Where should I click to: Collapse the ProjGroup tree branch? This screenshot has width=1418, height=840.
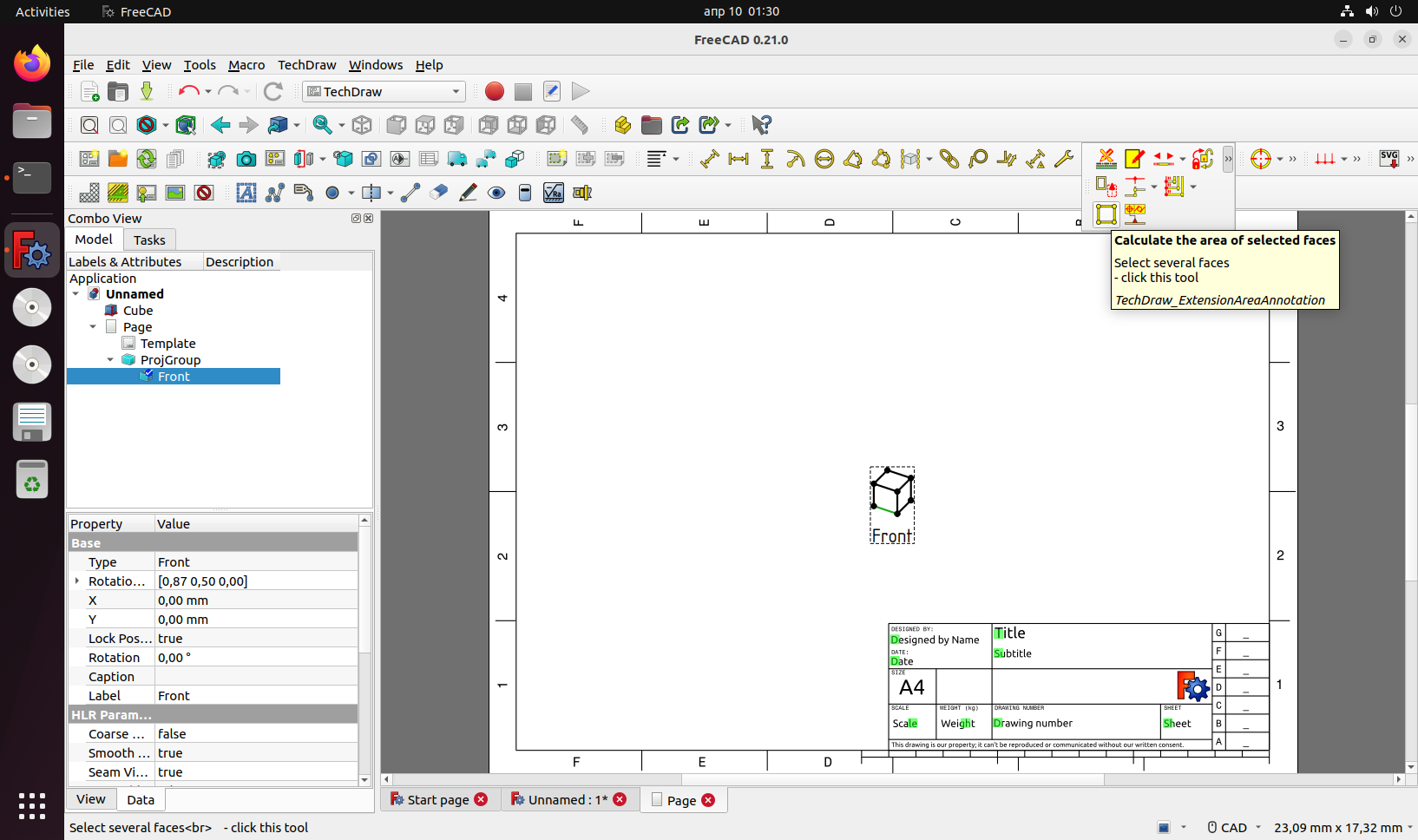pyautogui.click(x=110, y=359)
